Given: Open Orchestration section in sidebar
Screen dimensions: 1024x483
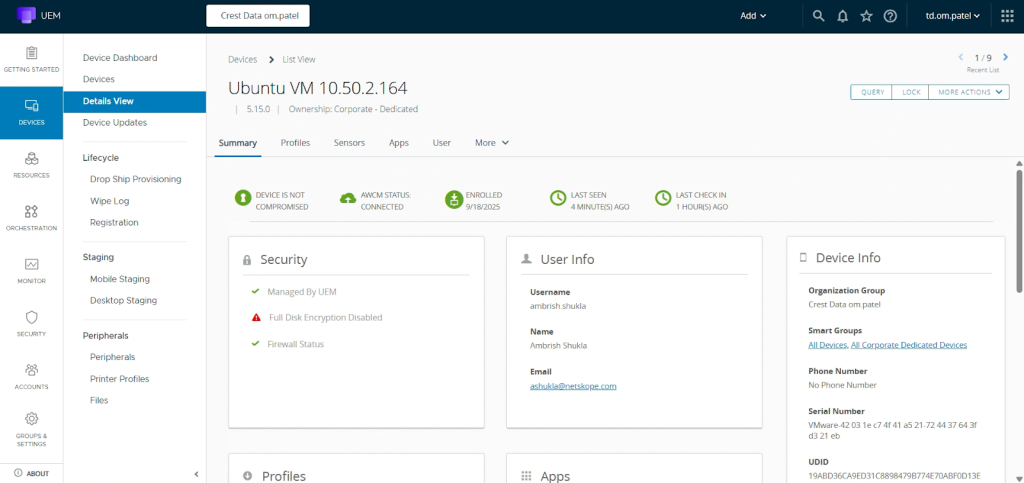Looking at the screenshot, I should 31,218.
